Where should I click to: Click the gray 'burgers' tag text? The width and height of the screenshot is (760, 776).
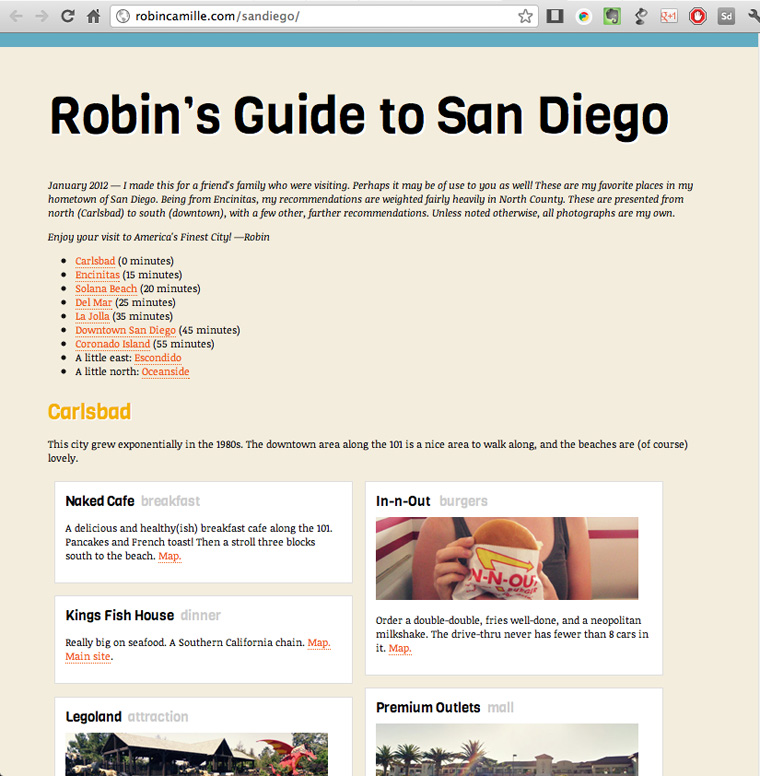[x=464, y=501]
